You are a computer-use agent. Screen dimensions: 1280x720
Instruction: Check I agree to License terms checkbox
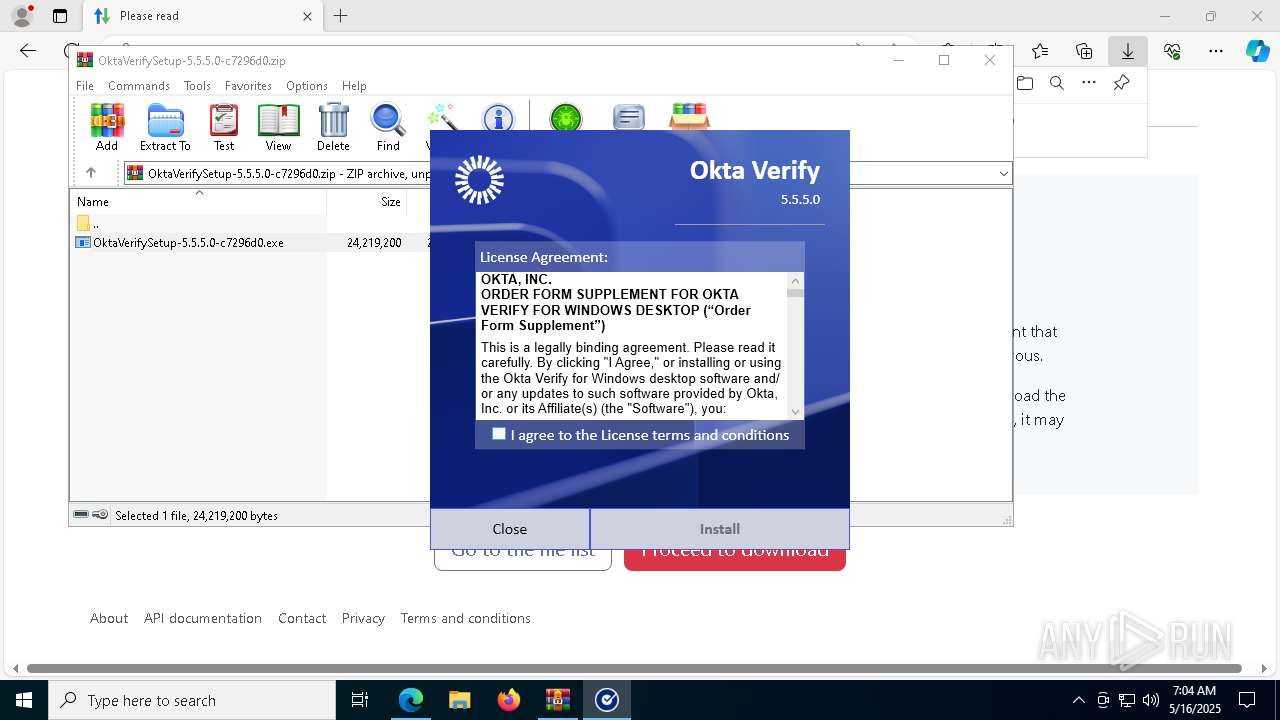(x=499, y=434)
